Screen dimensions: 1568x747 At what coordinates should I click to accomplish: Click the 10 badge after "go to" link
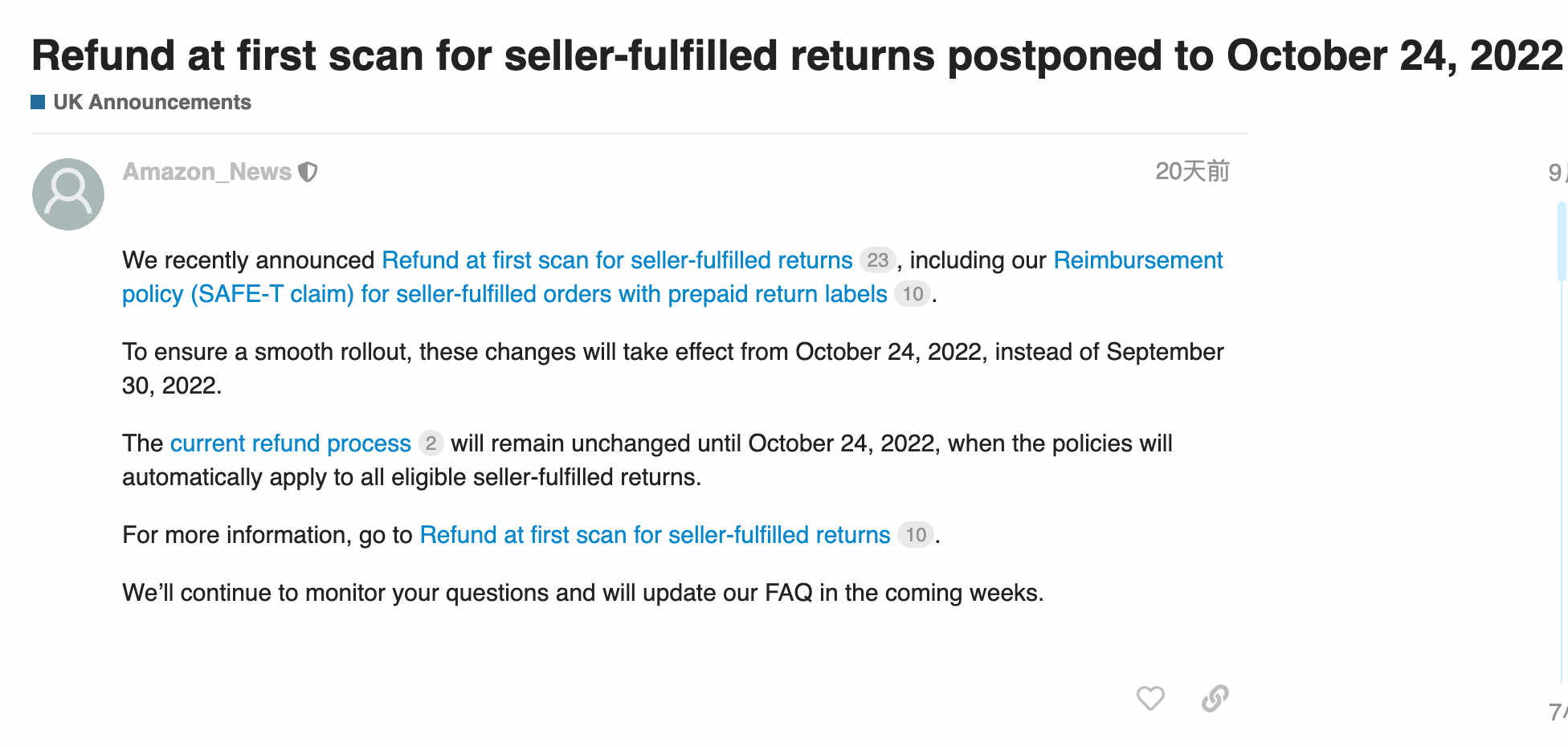916,535
